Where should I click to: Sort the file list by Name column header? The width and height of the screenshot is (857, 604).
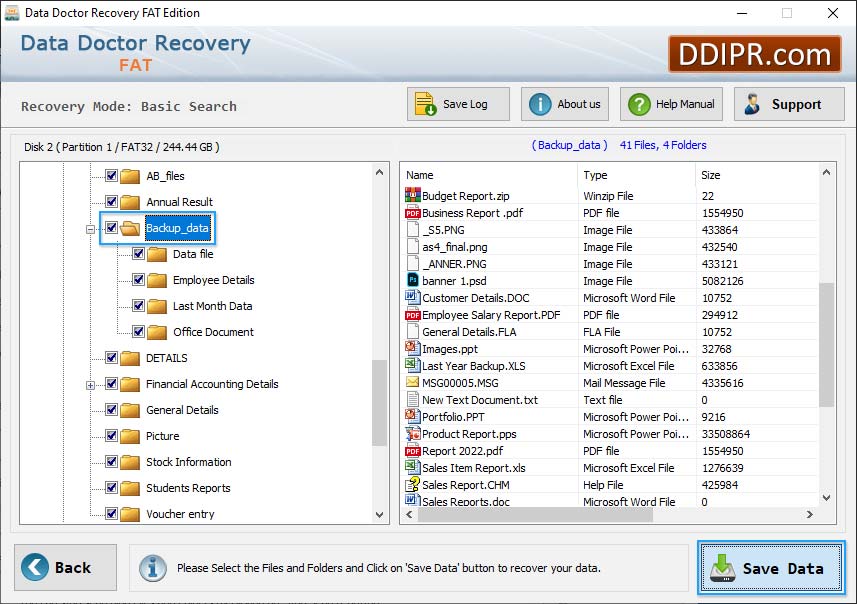click(x=490, y=175)
